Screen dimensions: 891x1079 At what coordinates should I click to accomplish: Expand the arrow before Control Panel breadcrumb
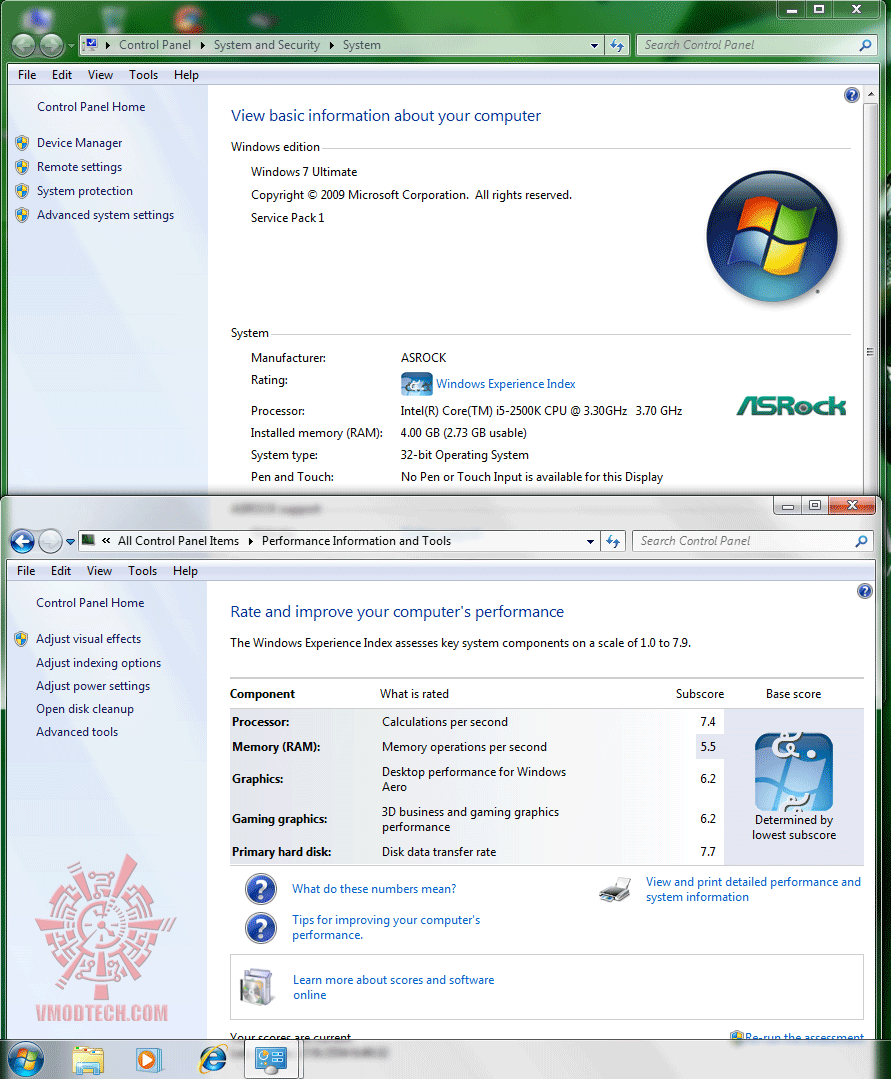point(108,45)
